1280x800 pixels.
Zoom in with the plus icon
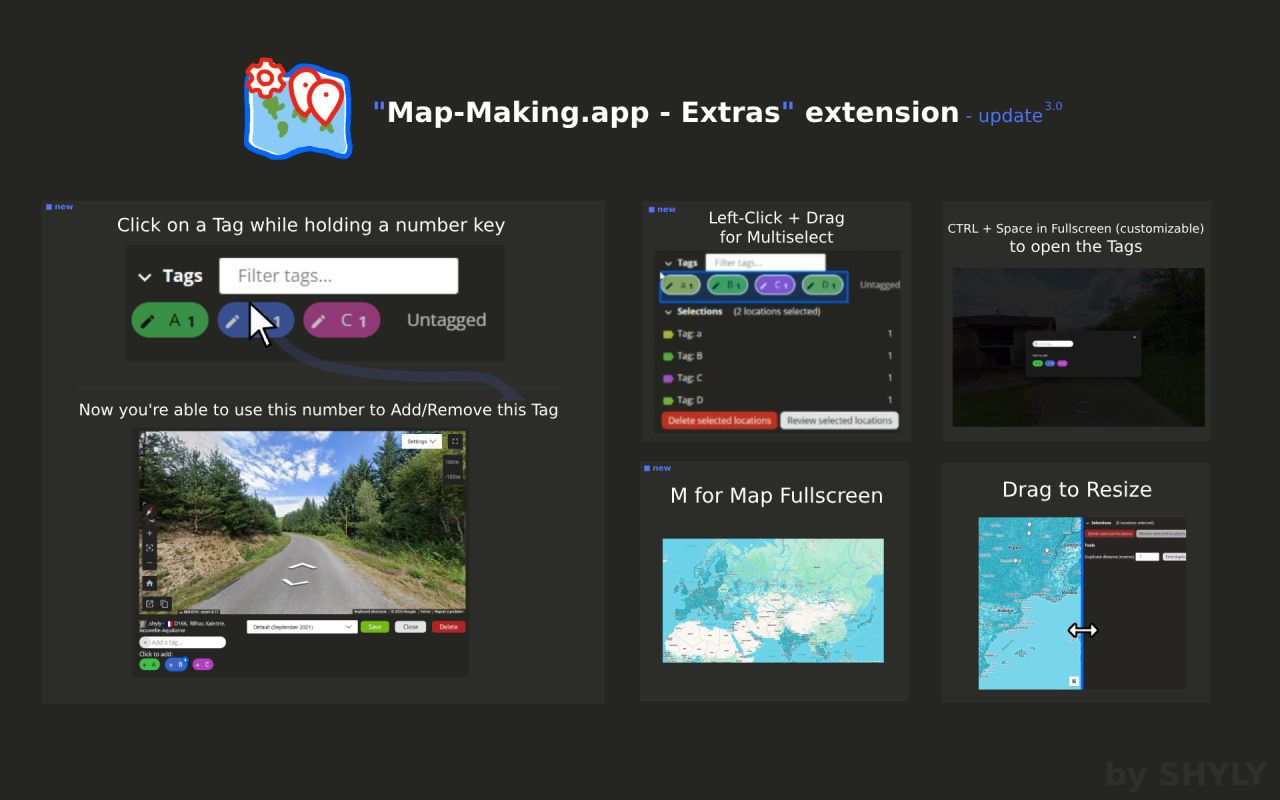pyautogui.click(x=149, y=533)
